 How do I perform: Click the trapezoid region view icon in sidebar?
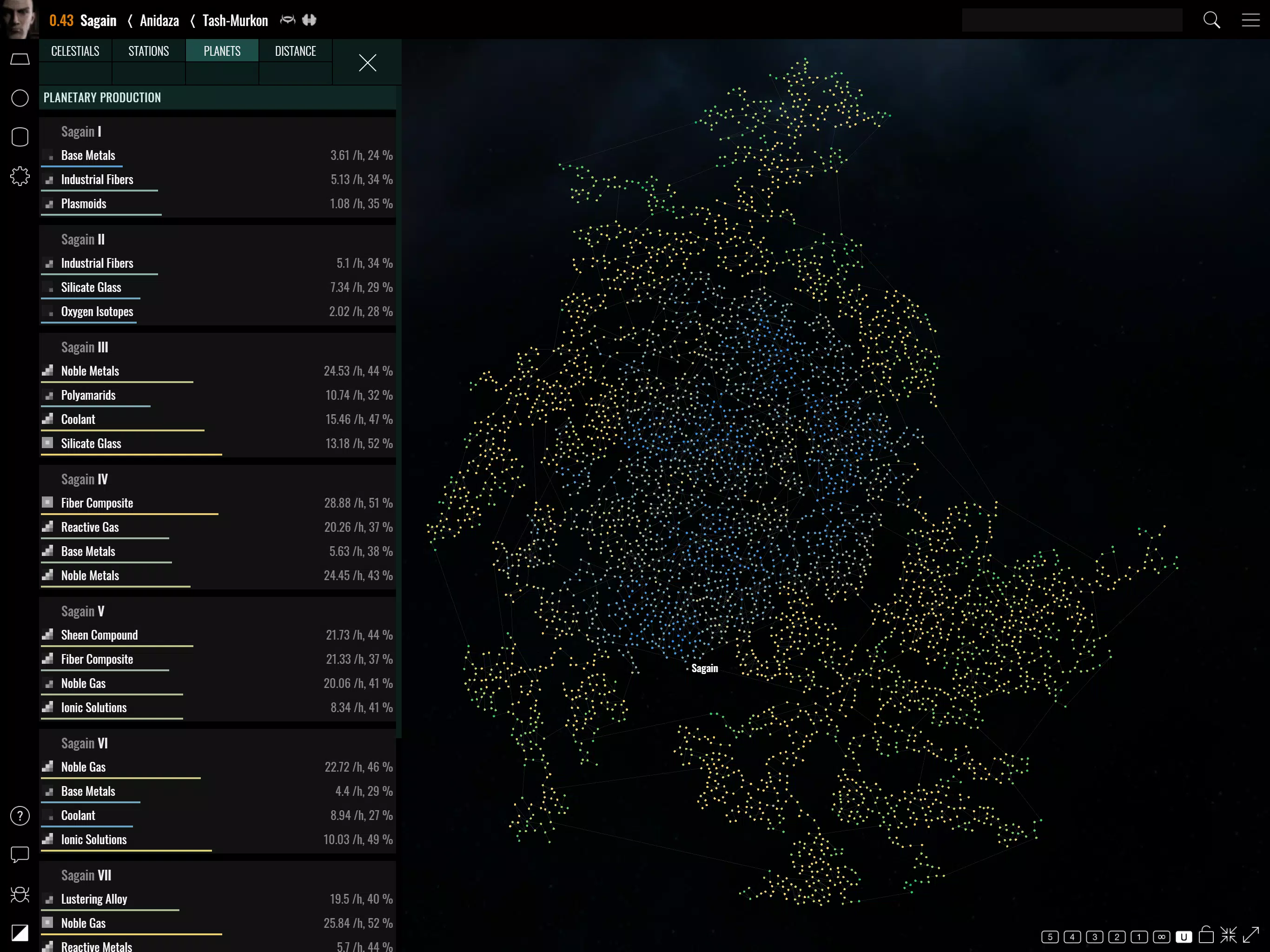point(20,59)
